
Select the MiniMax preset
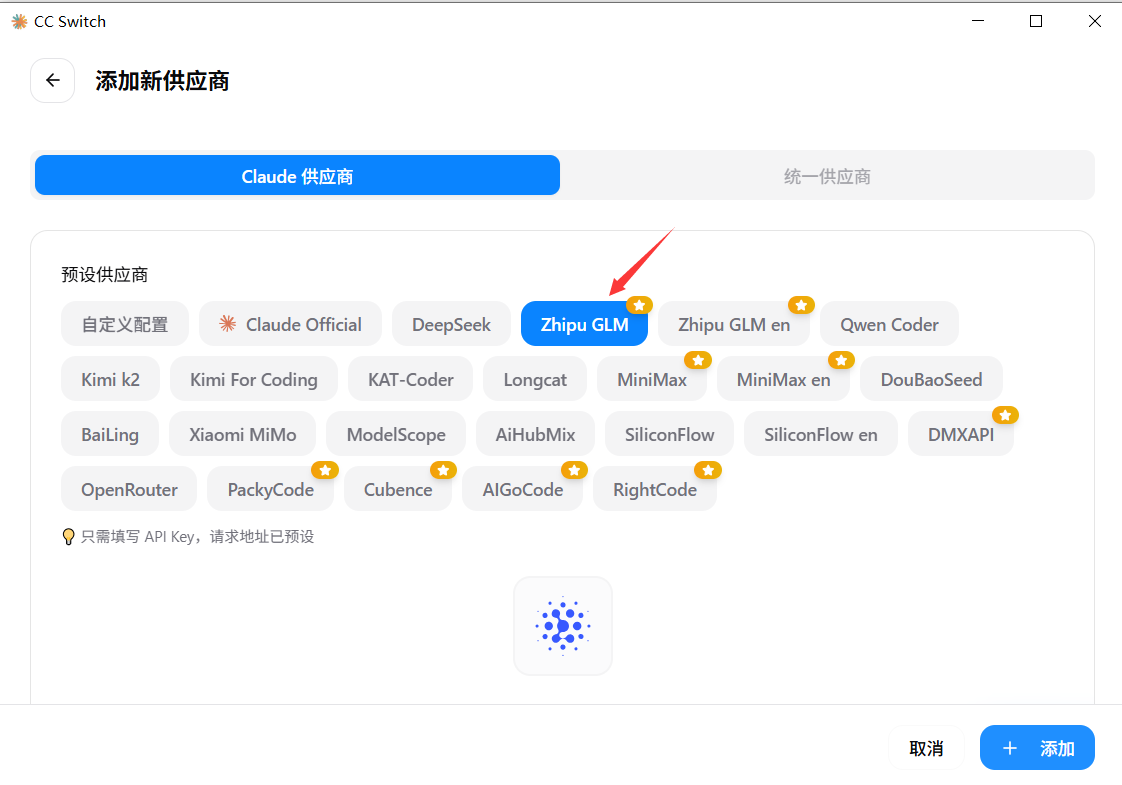click(x=652, y=379)
